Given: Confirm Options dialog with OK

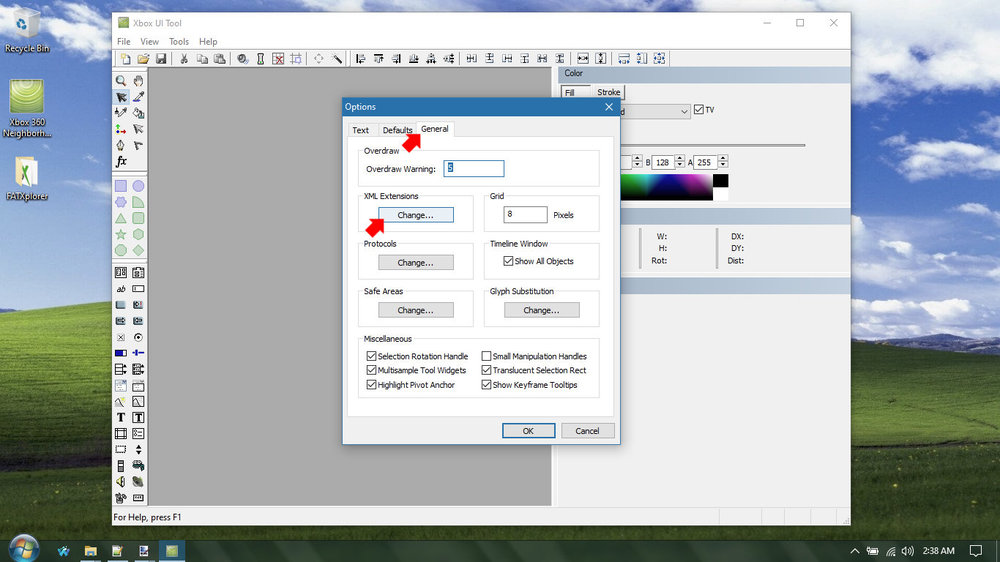Looking at the screenshot, I should tap(528, 431).
